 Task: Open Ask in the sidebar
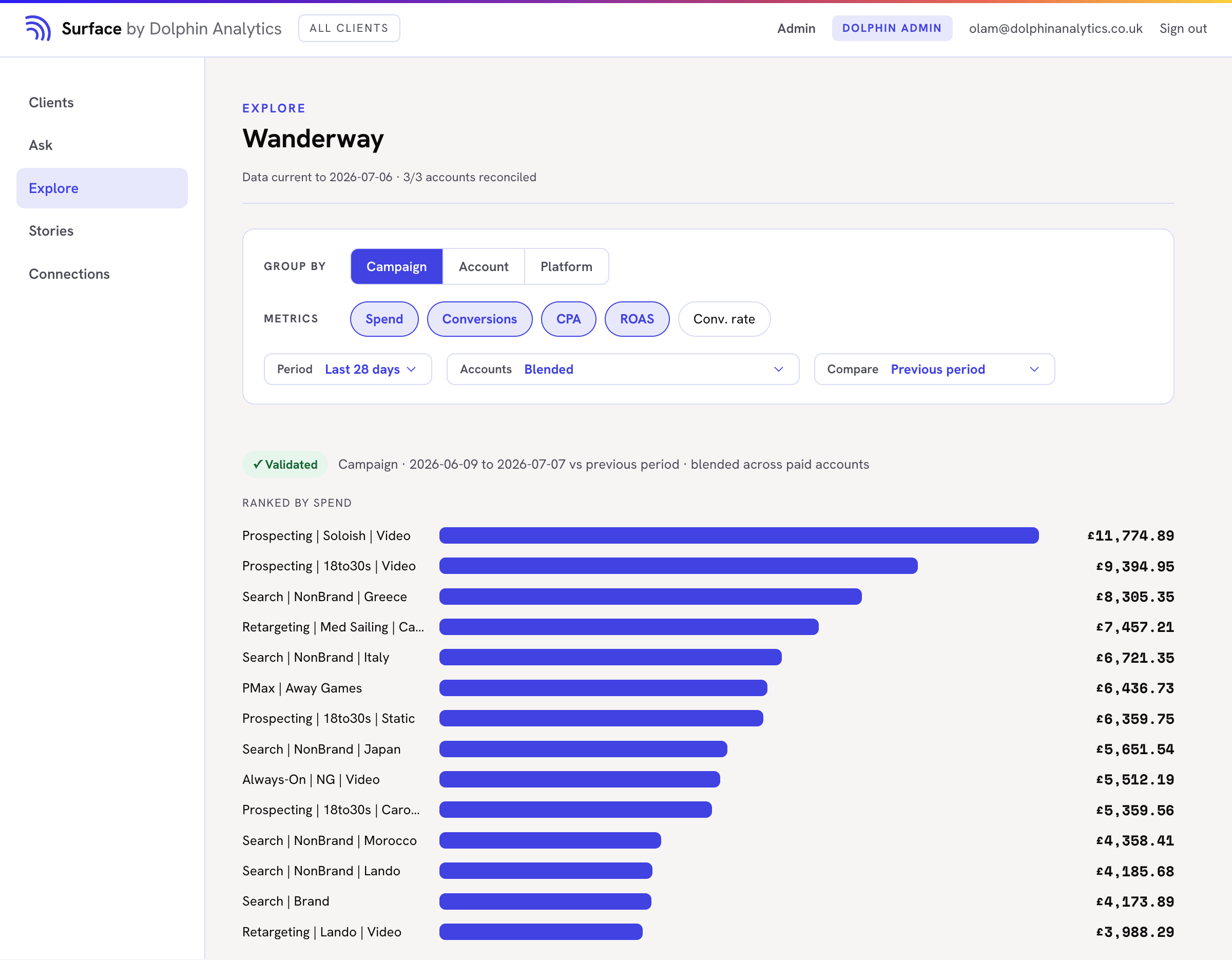pyautogui.click(x=102, y=145)
